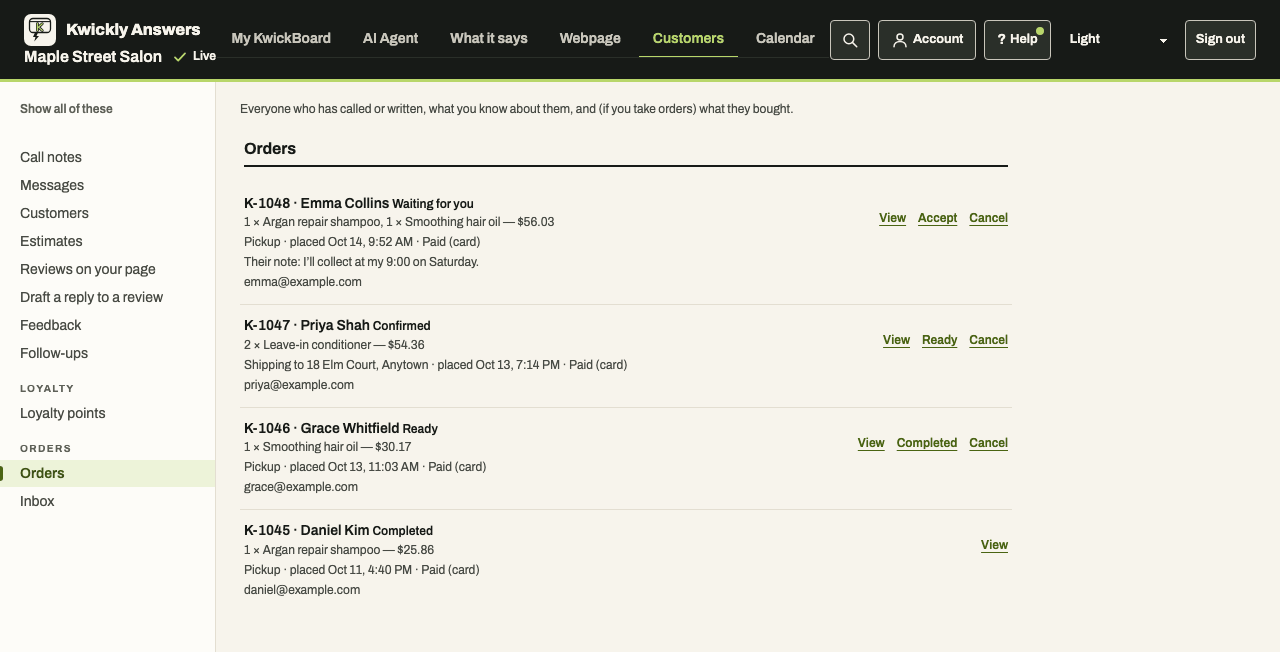Cancel Emma Collins' order K-1048
Screen dimensions: 1280x652
point(988,218)
